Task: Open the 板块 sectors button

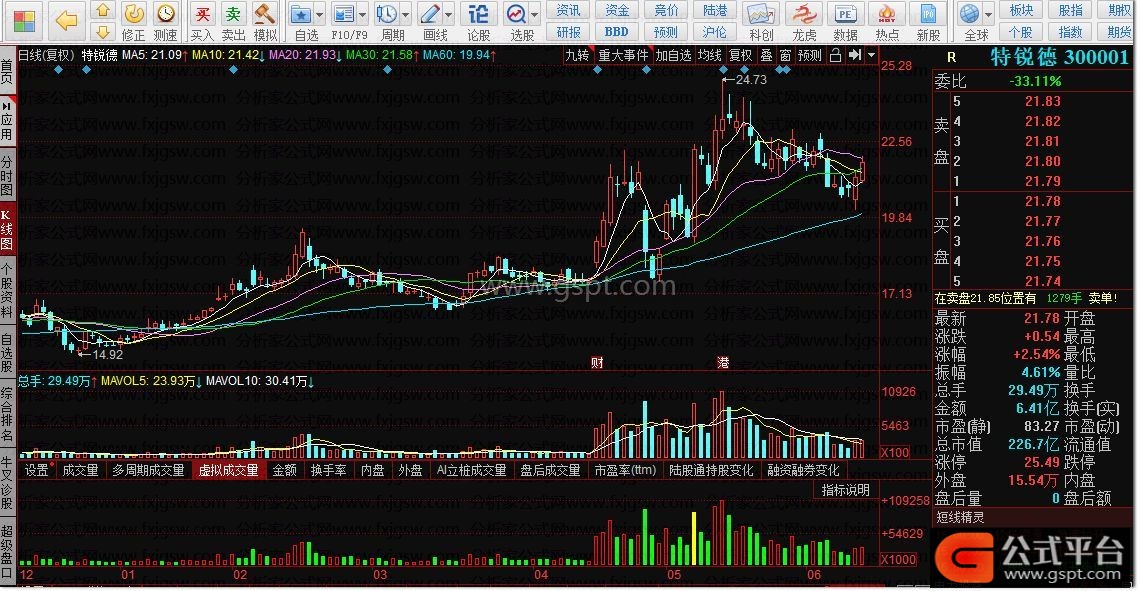Action: tap(1021, 10)
